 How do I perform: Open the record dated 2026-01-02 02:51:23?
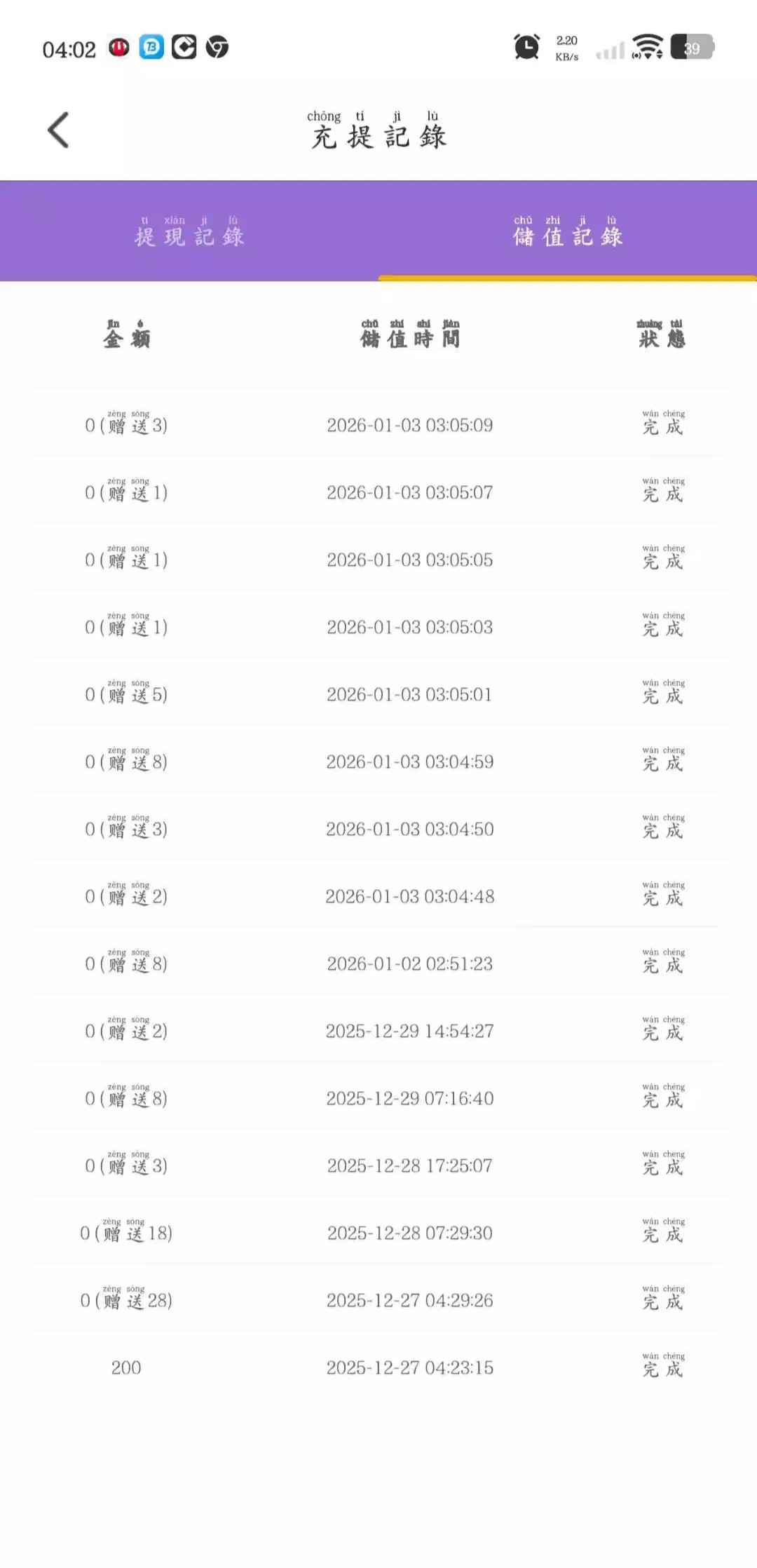[x=410, y=964]
